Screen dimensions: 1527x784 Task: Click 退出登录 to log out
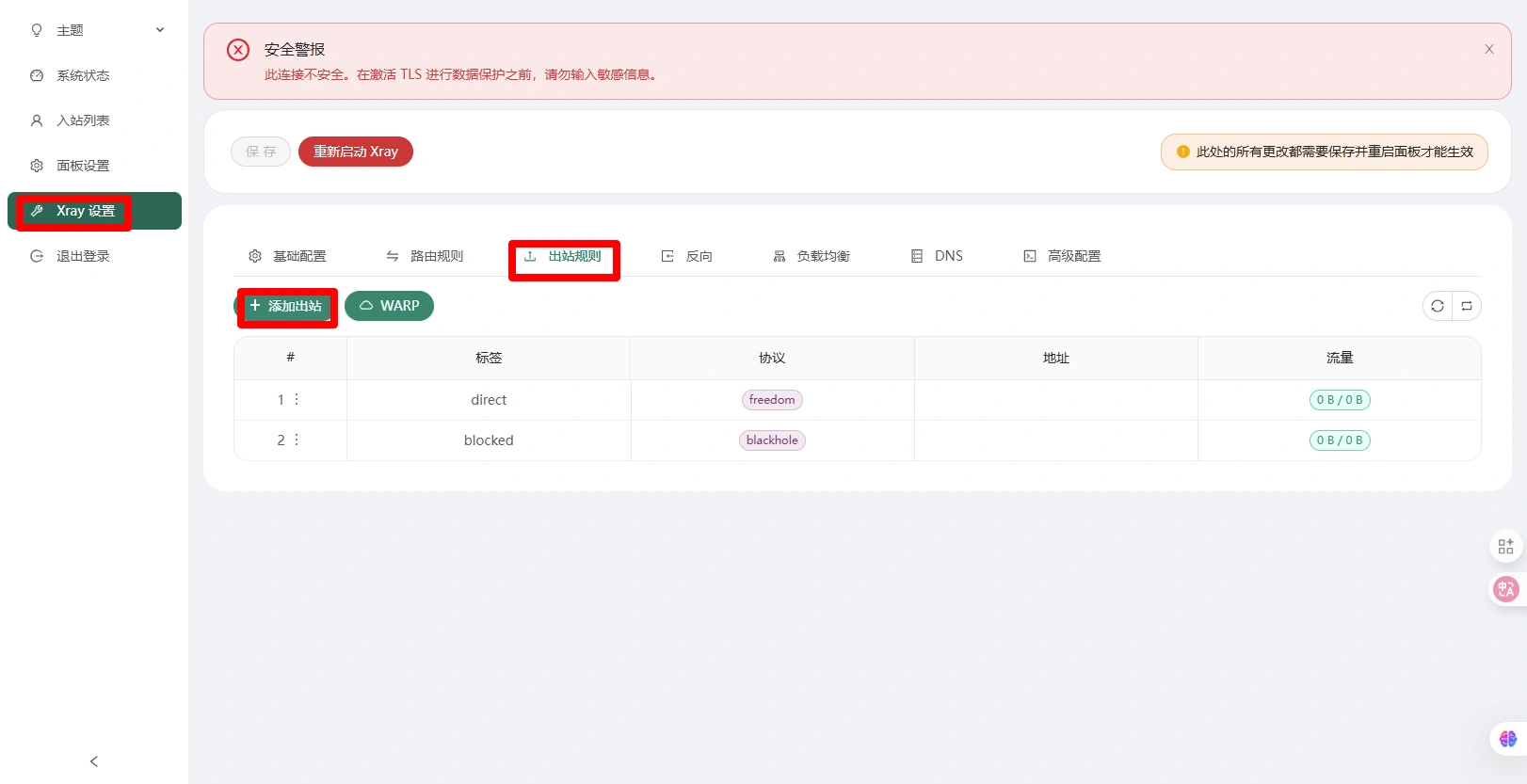pyautogui.click(x=83, y=256)
